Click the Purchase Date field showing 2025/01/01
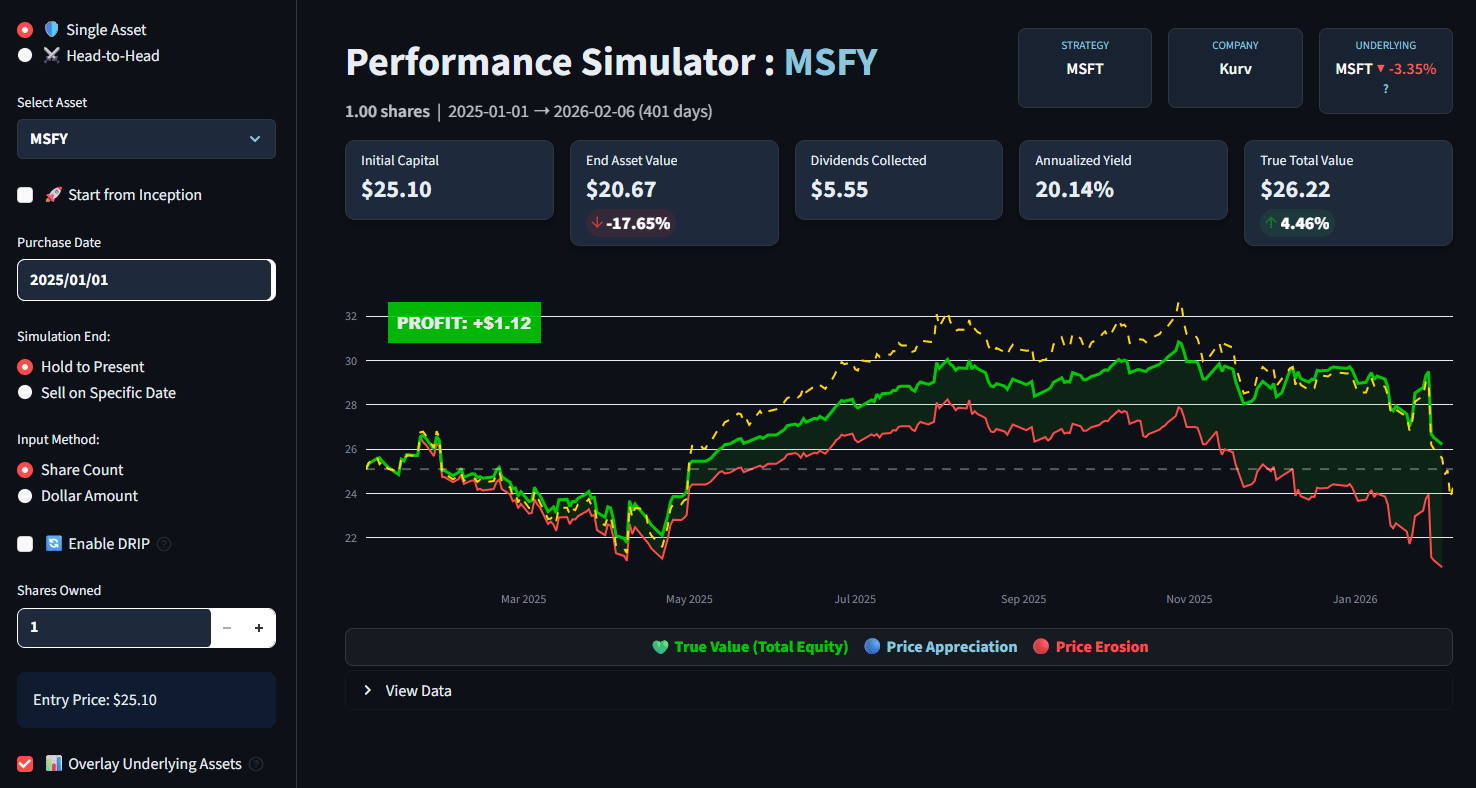 (146, 280)
